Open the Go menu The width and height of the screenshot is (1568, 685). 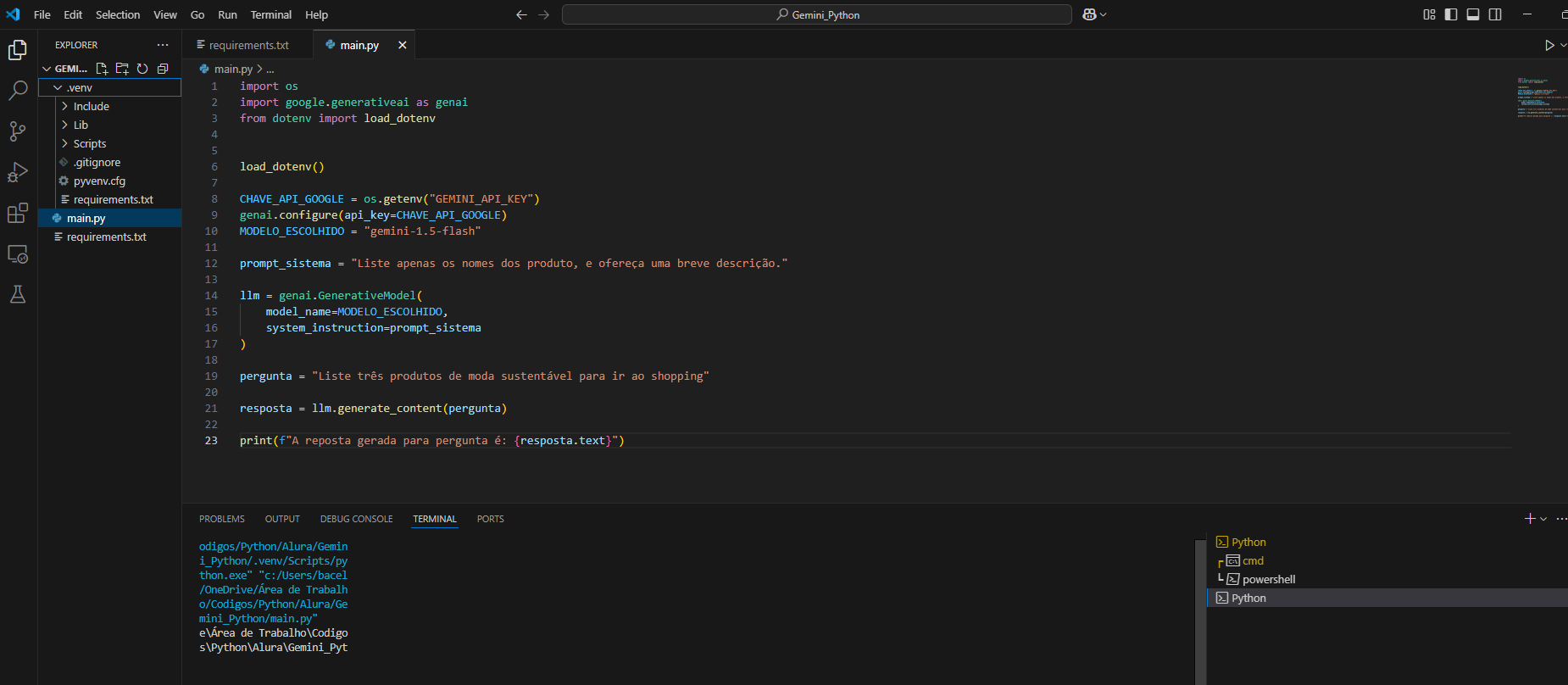pos(197,14)
